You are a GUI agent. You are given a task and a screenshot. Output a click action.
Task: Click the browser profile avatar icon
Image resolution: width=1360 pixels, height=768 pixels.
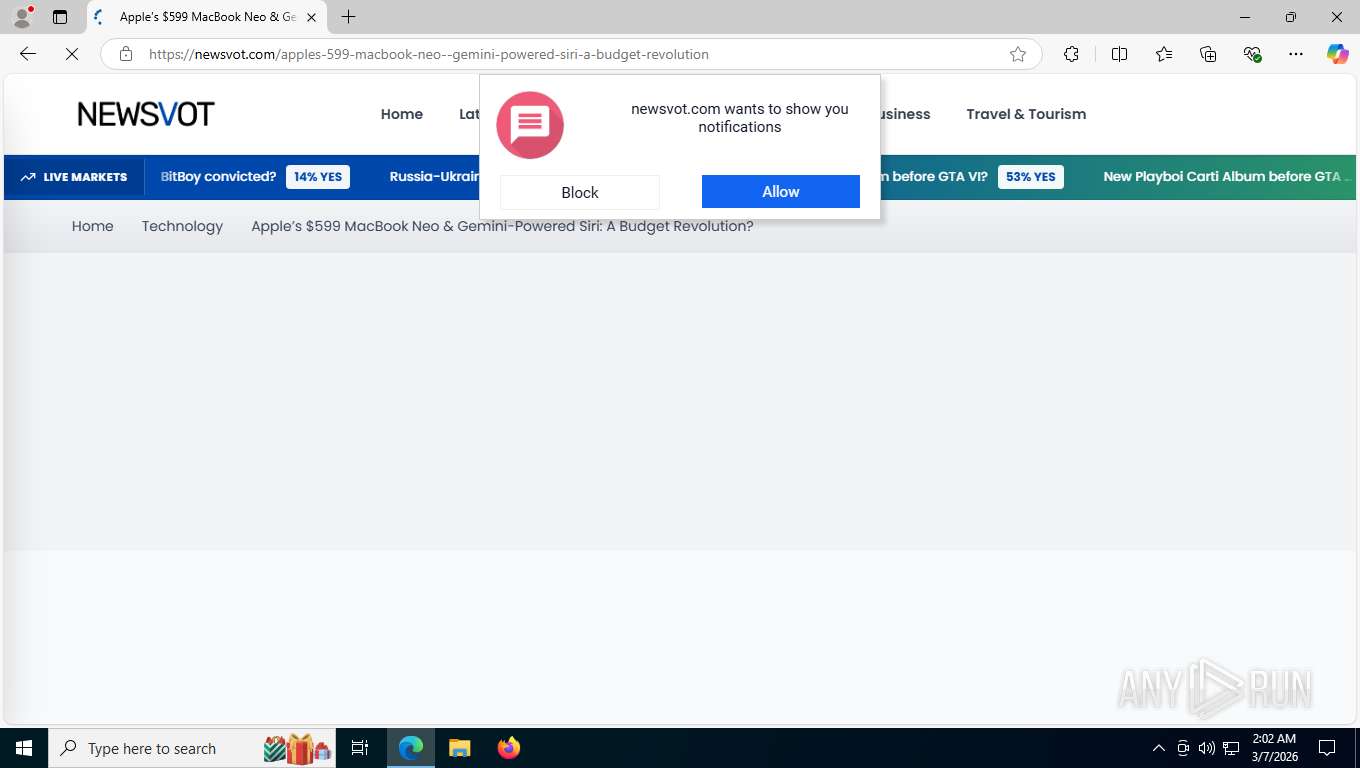(x=21, y=17)
